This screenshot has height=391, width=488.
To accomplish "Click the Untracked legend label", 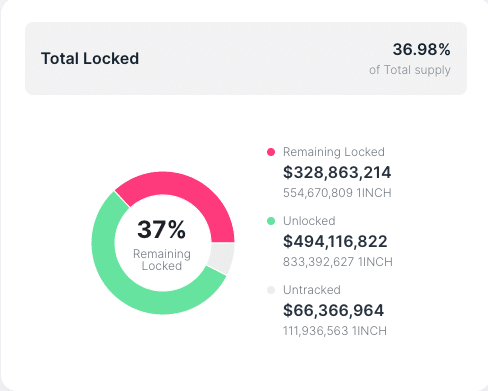I will (312, 290).
